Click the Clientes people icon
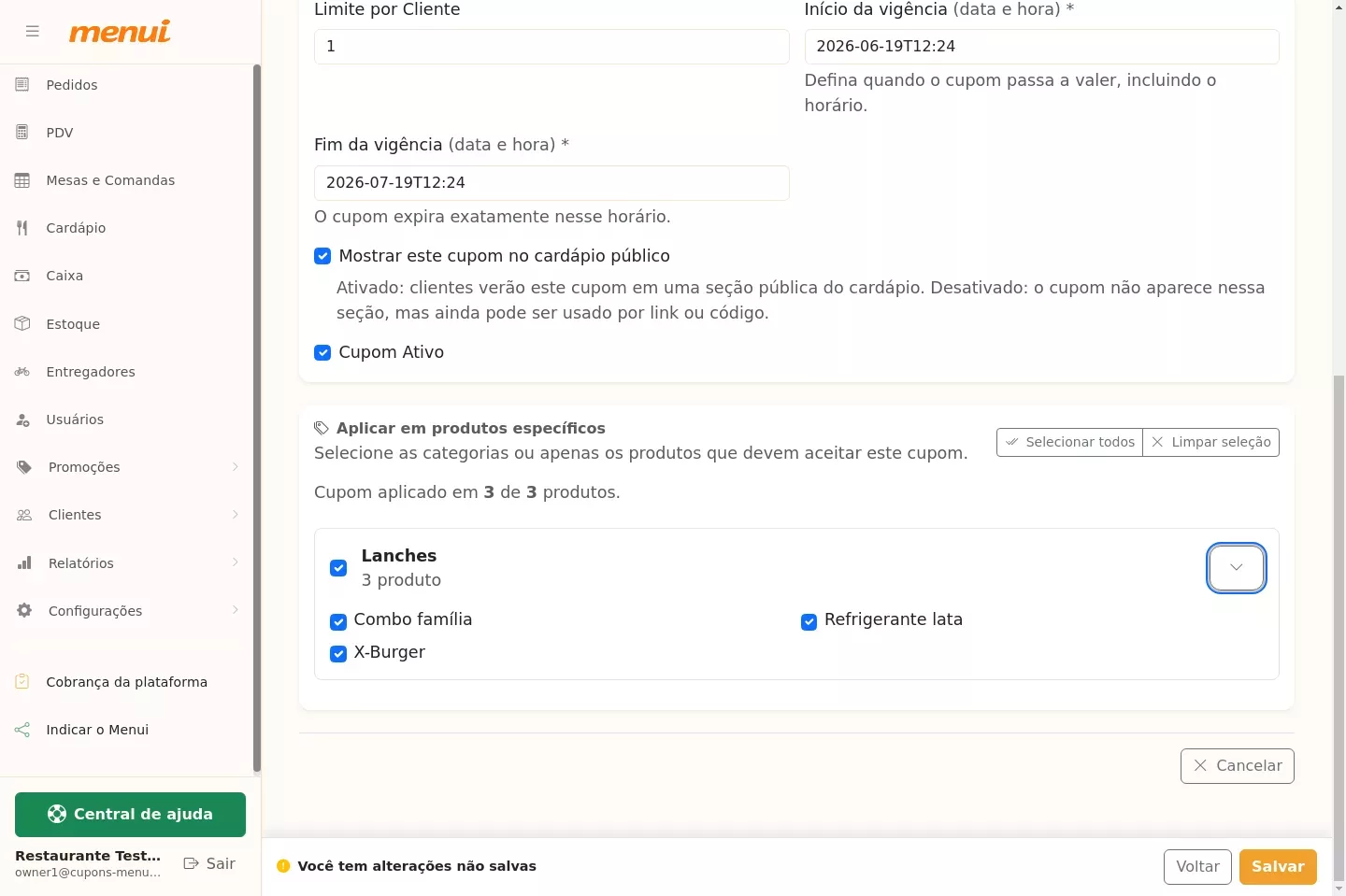The image size is (1346, 896). [x=24, y=515]
